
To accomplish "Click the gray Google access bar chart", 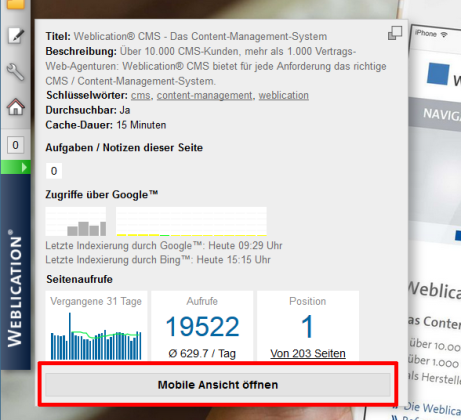I will (76, 221).
